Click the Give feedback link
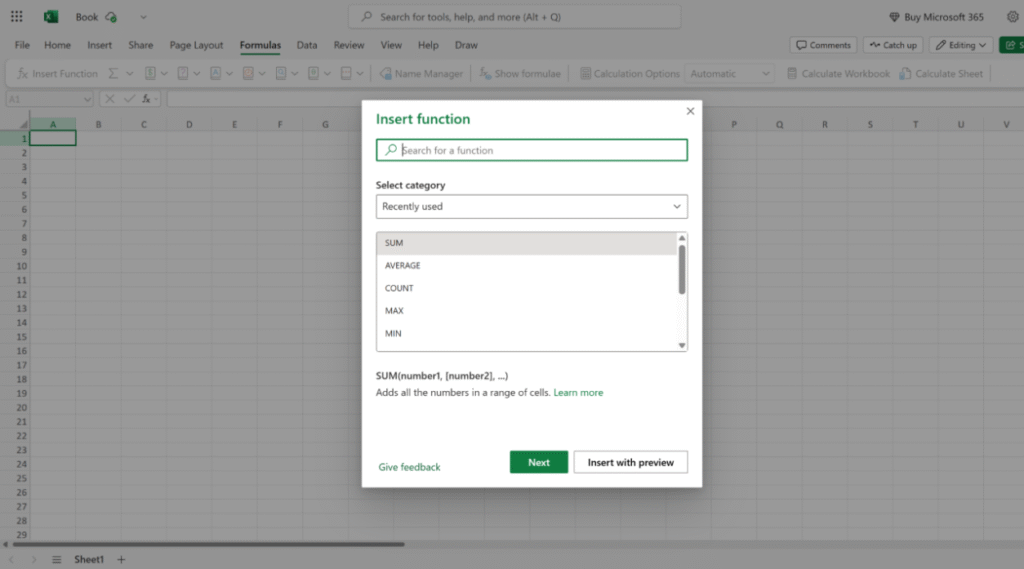This screenshot has width=1024, height=569. click(x=409, y=467)
